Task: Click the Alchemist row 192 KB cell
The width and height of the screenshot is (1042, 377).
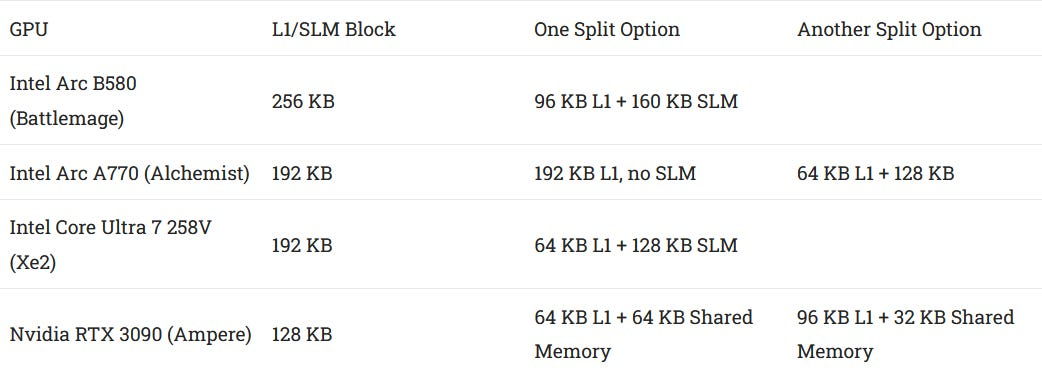Action: click(302, 174)
